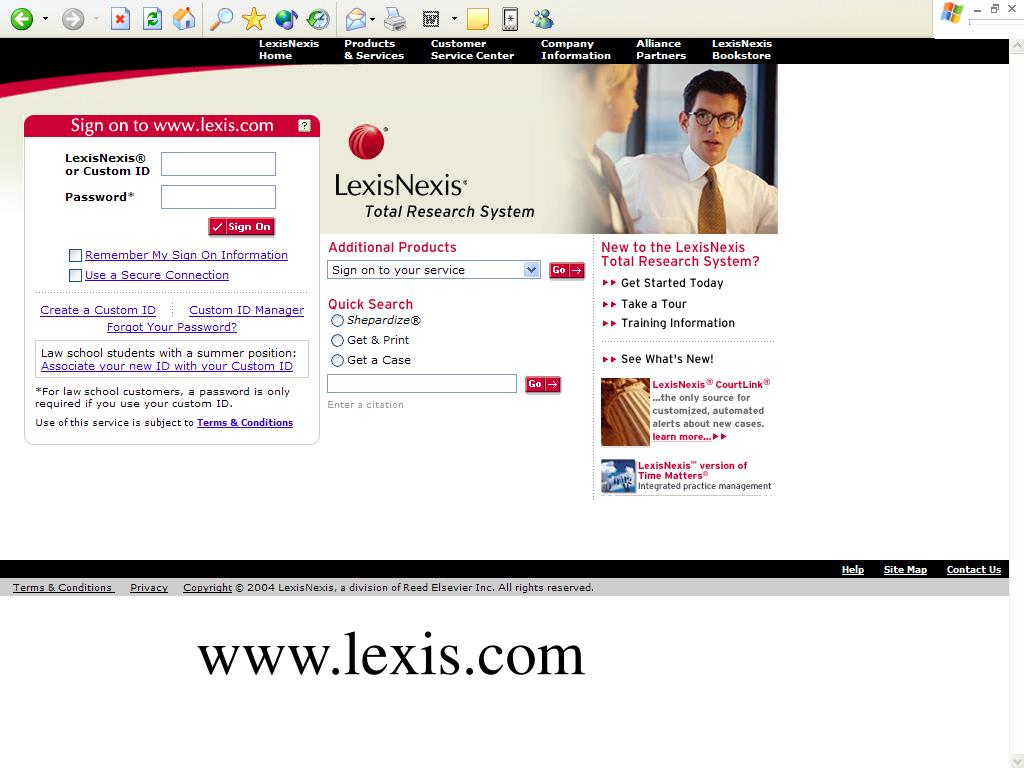Open Contact Us footer link
Image resolution: width=1024 pixels, height=768 pixels.
tap(974, 569)
